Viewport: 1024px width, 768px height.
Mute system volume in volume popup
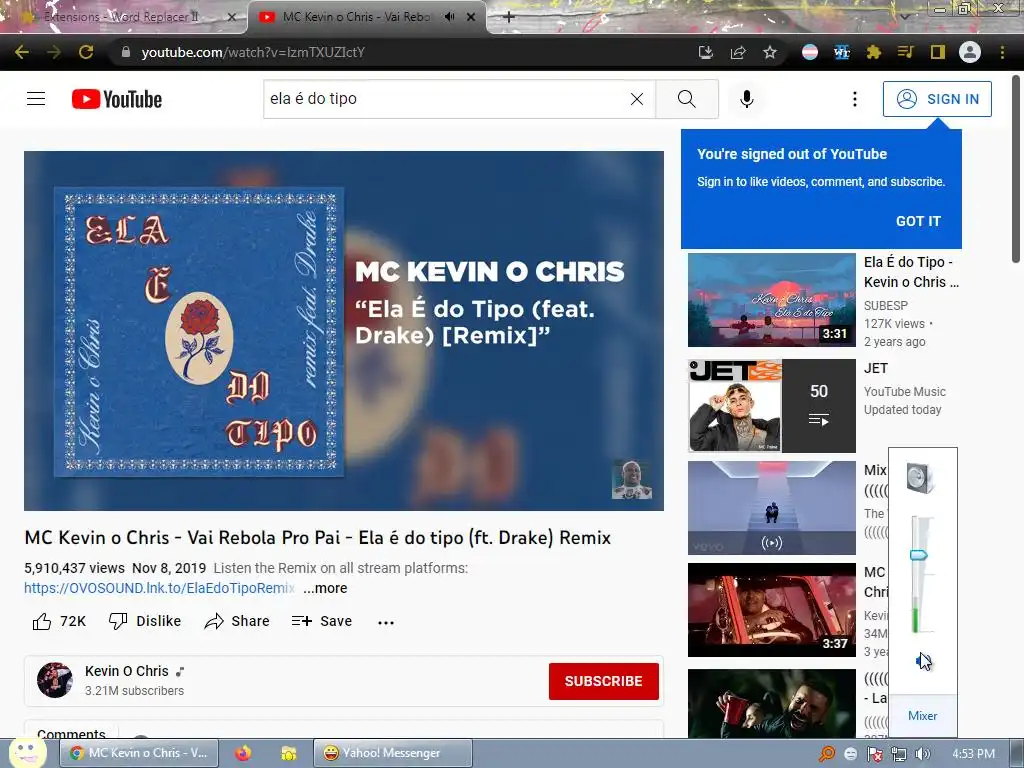coord(923,662)
